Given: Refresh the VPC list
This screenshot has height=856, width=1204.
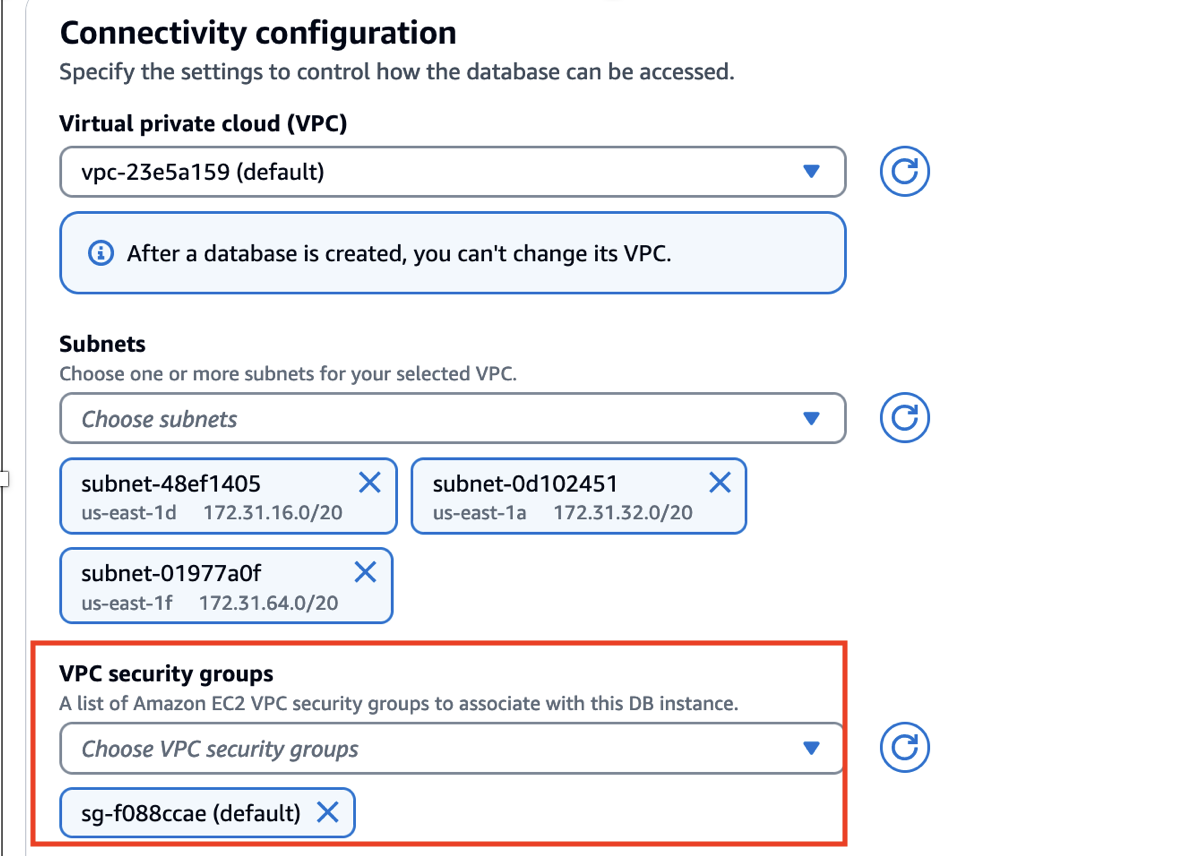Looking at the screenshot, I should (904, 172).
